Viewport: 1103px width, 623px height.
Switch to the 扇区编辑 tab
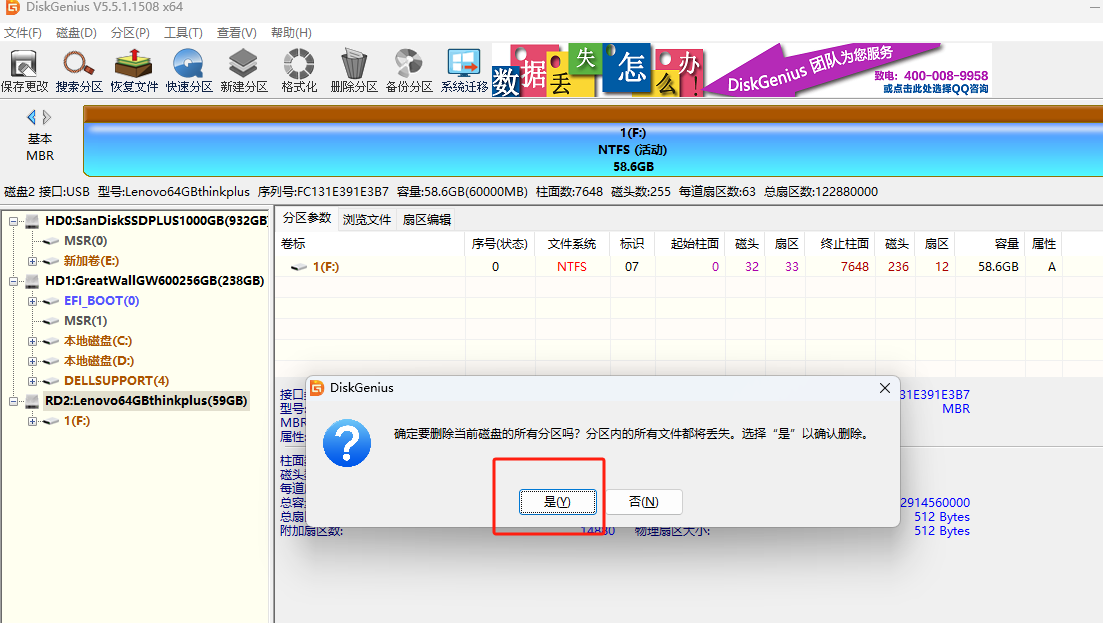click(x=426, y=219)
